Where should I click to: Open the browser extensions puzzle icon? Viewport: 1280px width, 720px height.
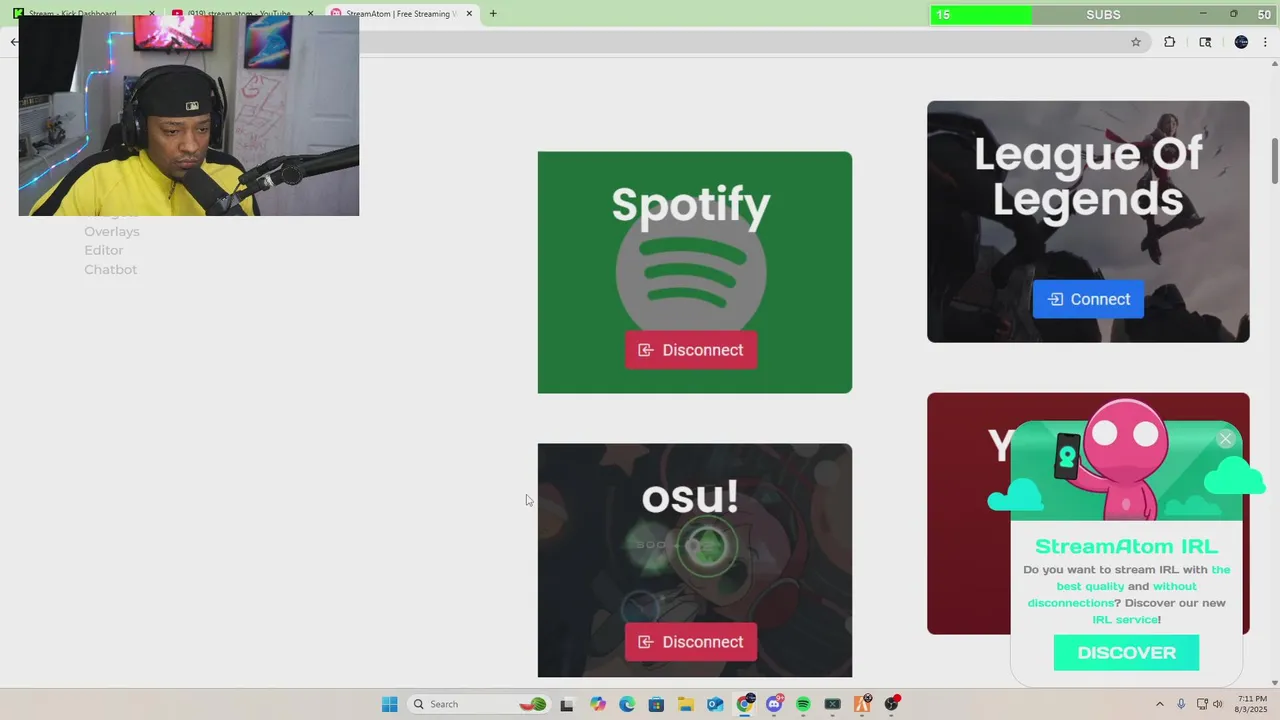coord(1169,42)
